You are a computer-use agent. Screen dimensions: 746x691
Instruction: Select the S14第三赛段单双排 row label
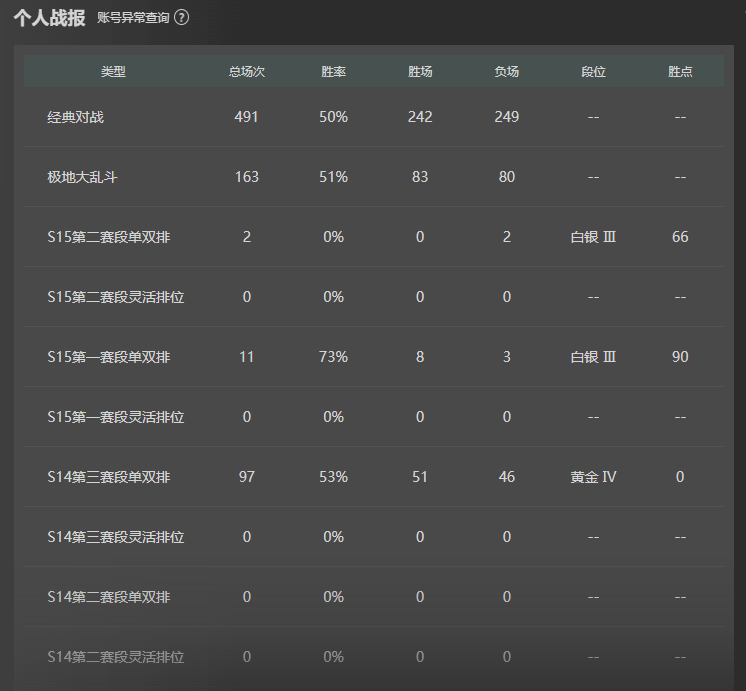(x=108, y=477)
